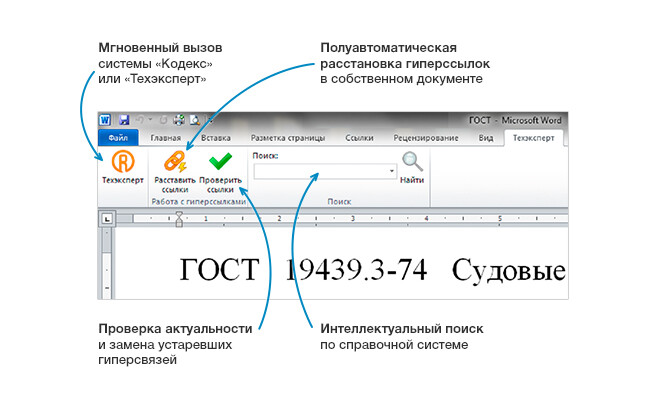Click the quick print icon
This screenshot has height=409, width=648.
pyautogui.click(x=179, y=120)
